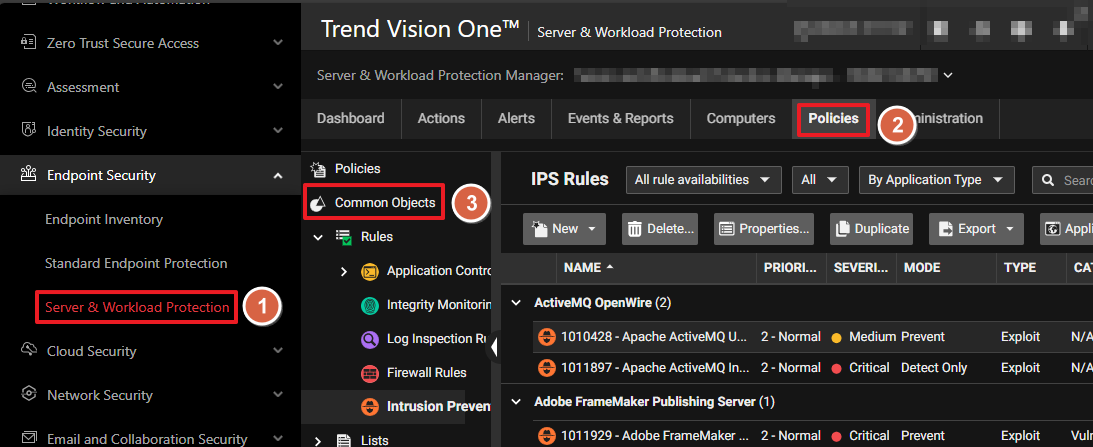Click the Zero Trust Secure Access shield icon
1093x447 pixels.
coord(29,43)
